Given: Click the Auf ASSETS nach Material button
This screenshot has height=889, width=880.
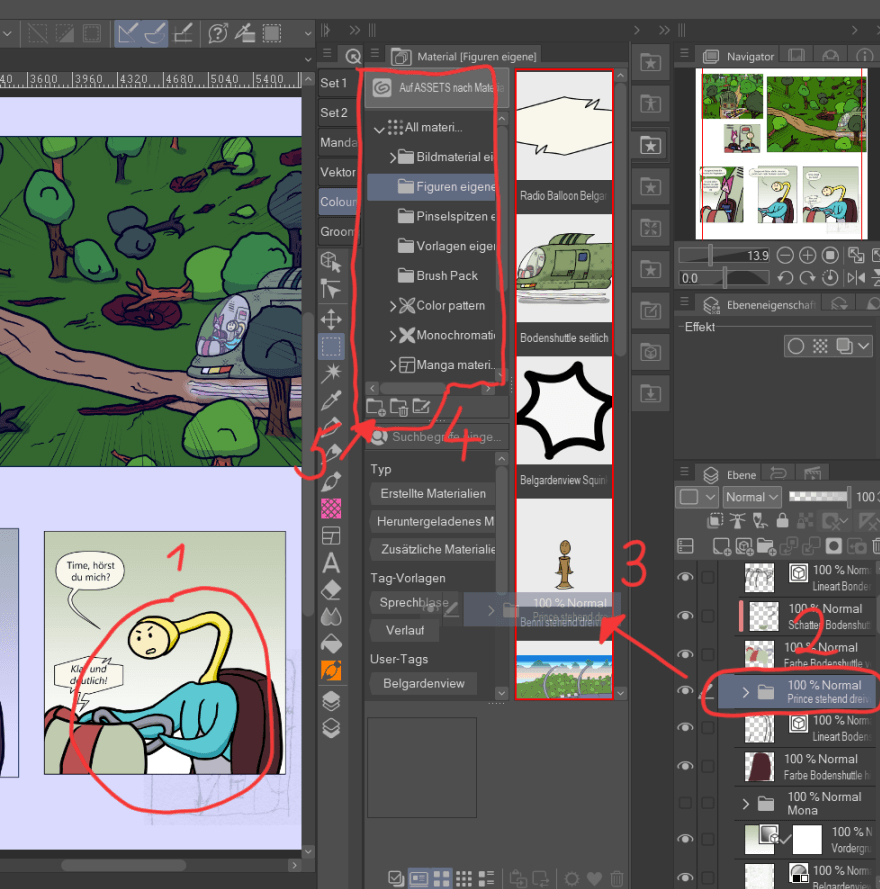Looking at the screenshot, I should [436, 88].
